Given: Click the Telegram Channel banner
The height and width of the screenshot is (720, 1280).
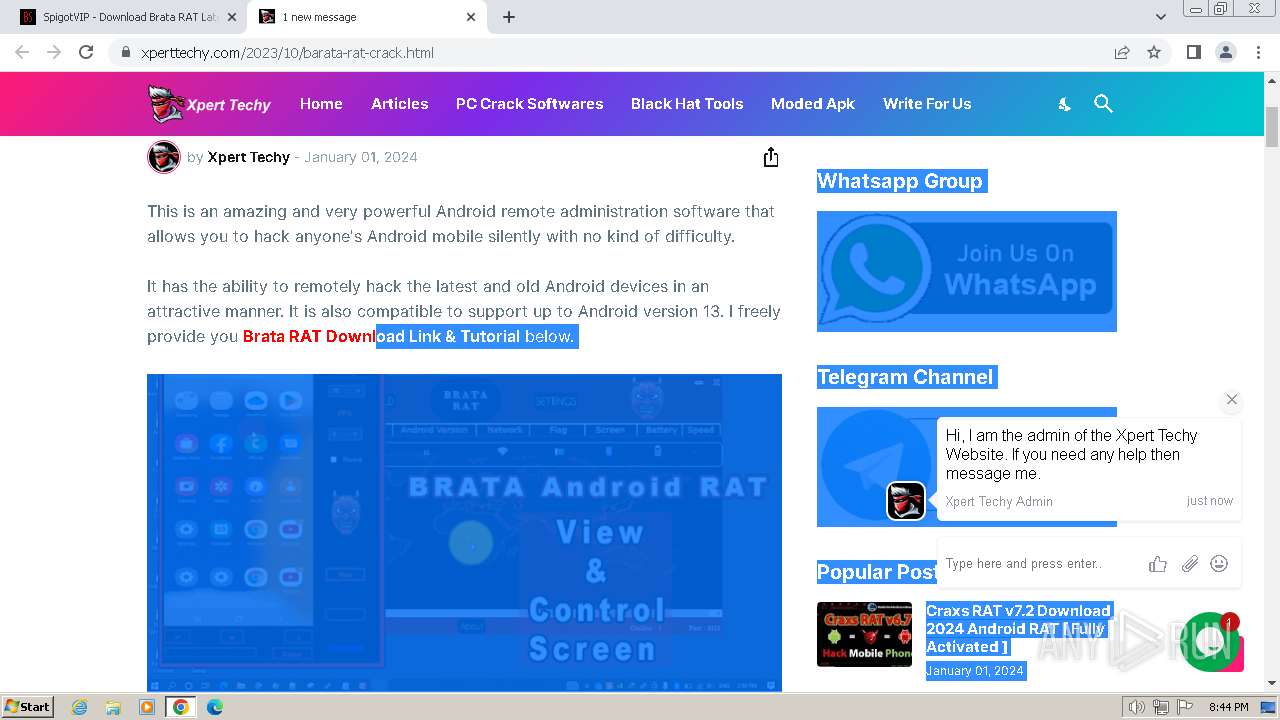Looking at the screenshot, I should [876, 467].
